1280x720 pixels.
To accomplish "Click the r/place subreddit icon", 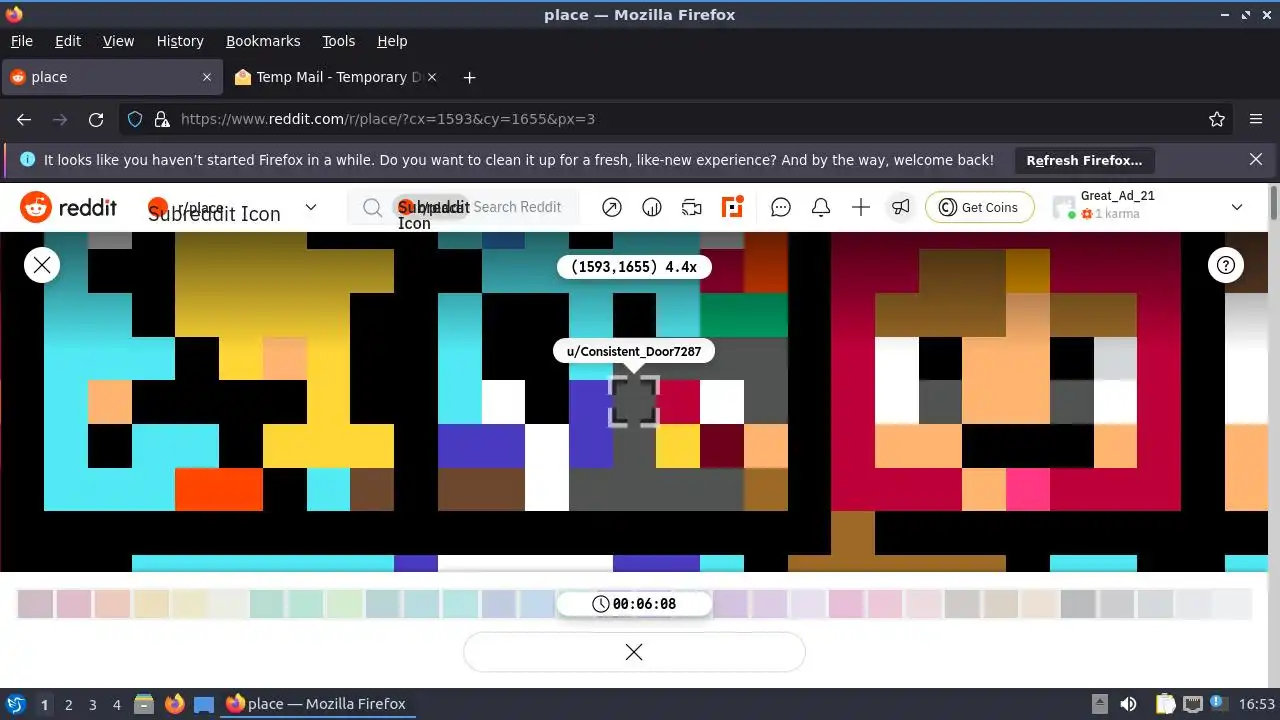I will (x=157, y=207).
